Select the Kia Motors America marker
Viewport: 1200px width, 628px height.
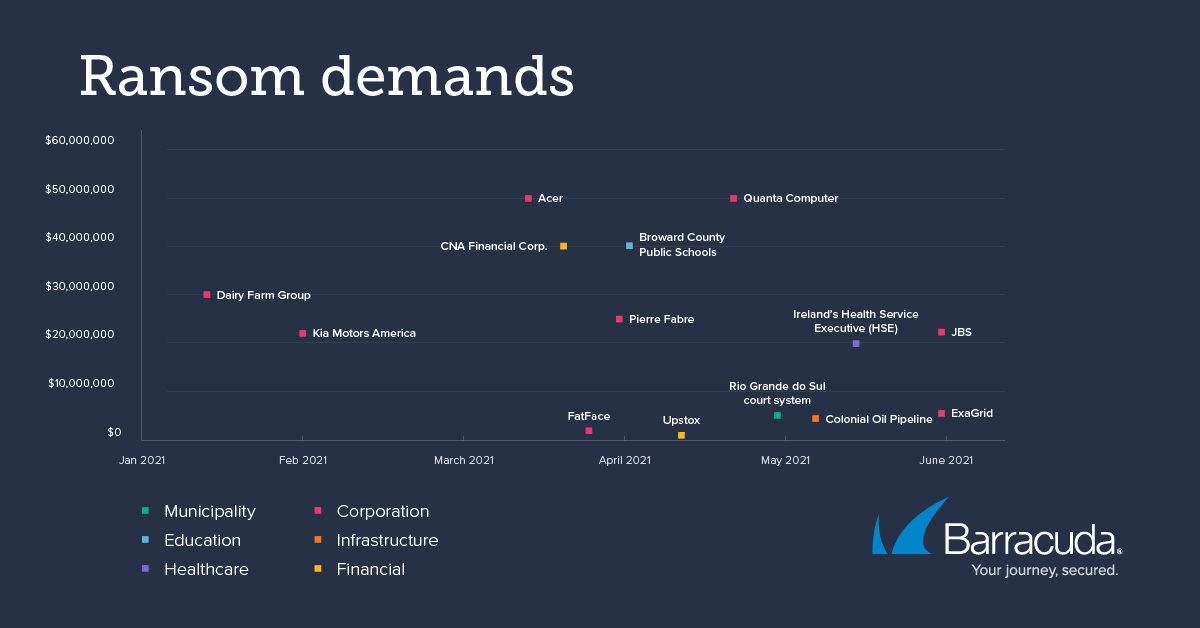(x=303, y=333)
